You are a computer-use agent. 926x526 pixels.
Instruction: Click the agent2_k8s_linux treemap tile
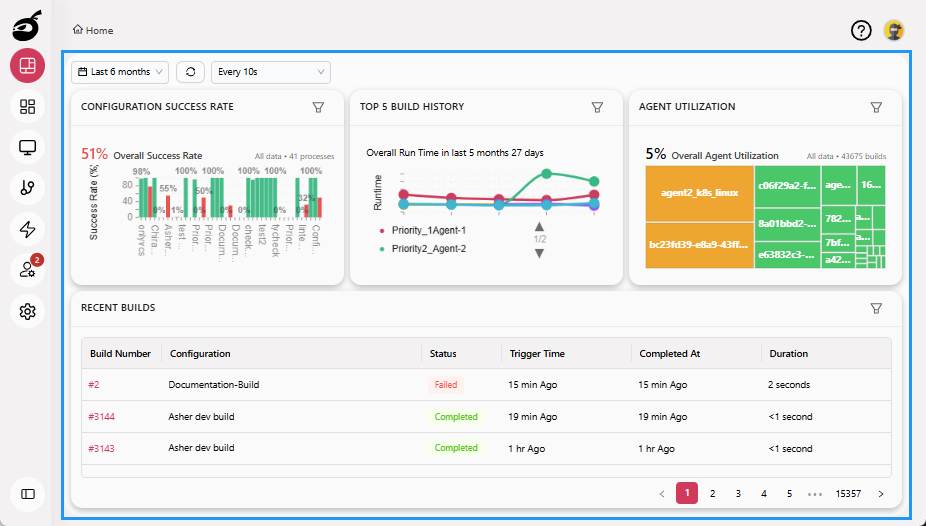[x=699, y=192]
